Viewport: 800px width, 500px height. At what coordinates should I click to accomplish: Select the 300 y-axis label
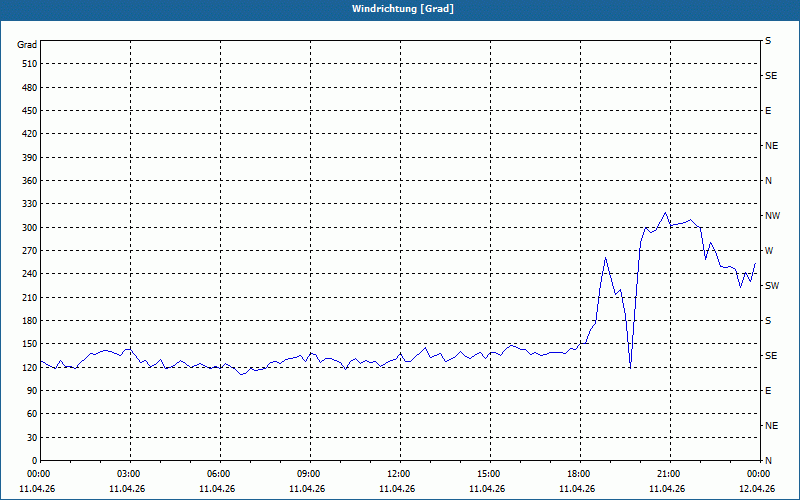[x=30, y=228]
